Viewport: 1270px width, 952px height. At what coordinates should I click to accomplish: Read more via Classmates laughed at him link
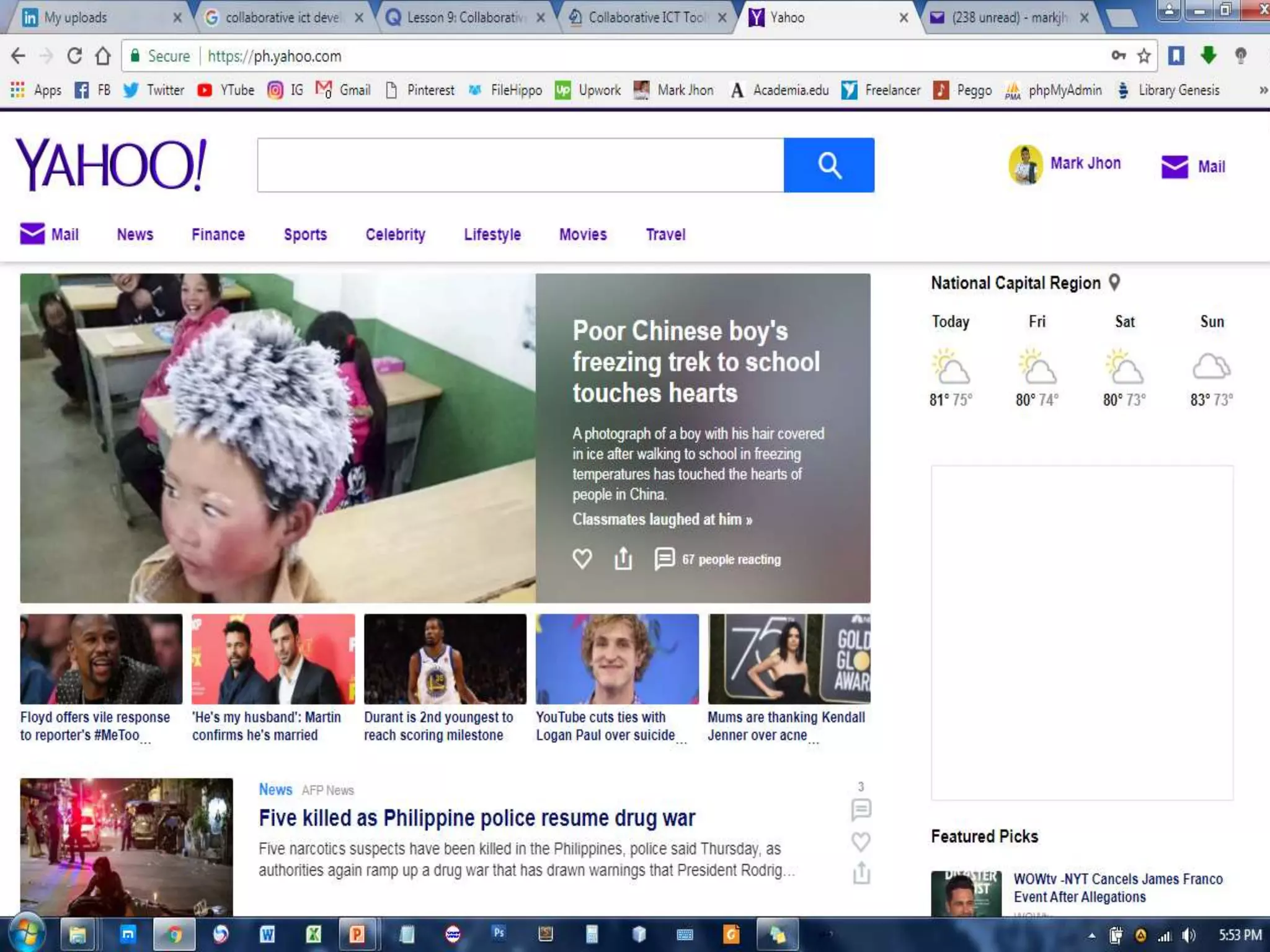click(662, 519)
